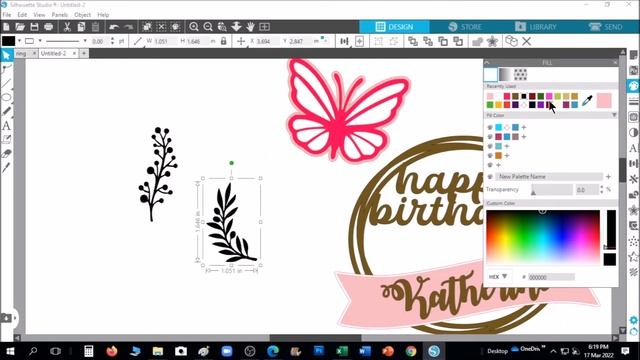Switch to the Untitled-2 document tab
This screenshot has width=640, height=360.
(53, 53)
